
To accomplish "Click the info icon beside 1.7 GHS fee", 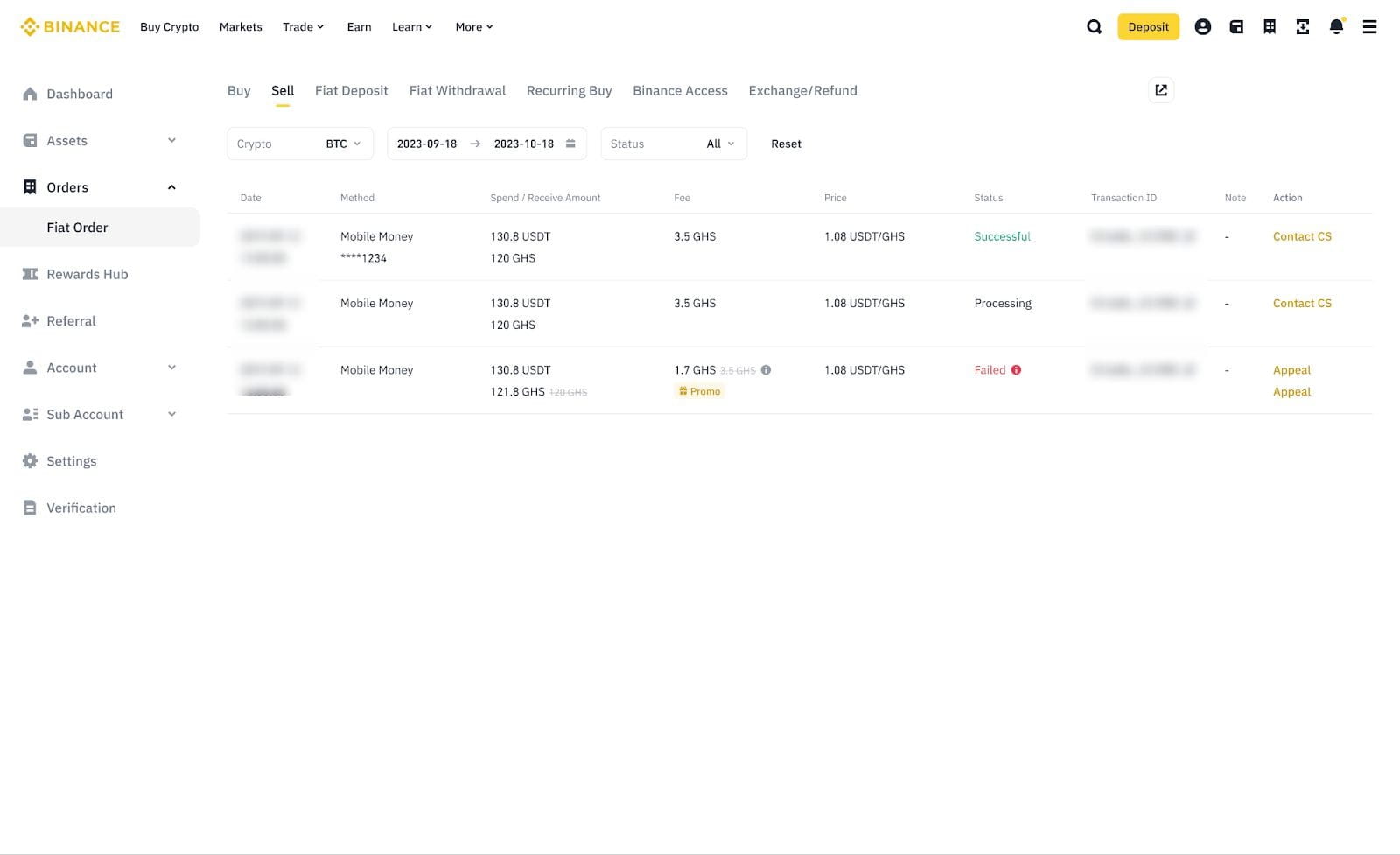I will coord(766,370).
